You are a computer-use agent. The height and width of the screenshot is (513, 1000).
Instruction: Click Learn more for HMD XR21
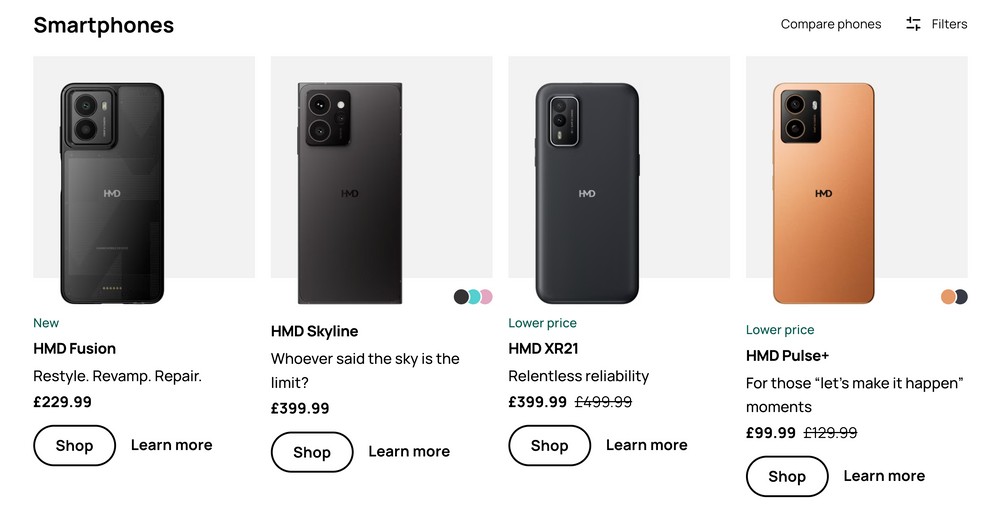pyautogui.click(x=646, y=445)
